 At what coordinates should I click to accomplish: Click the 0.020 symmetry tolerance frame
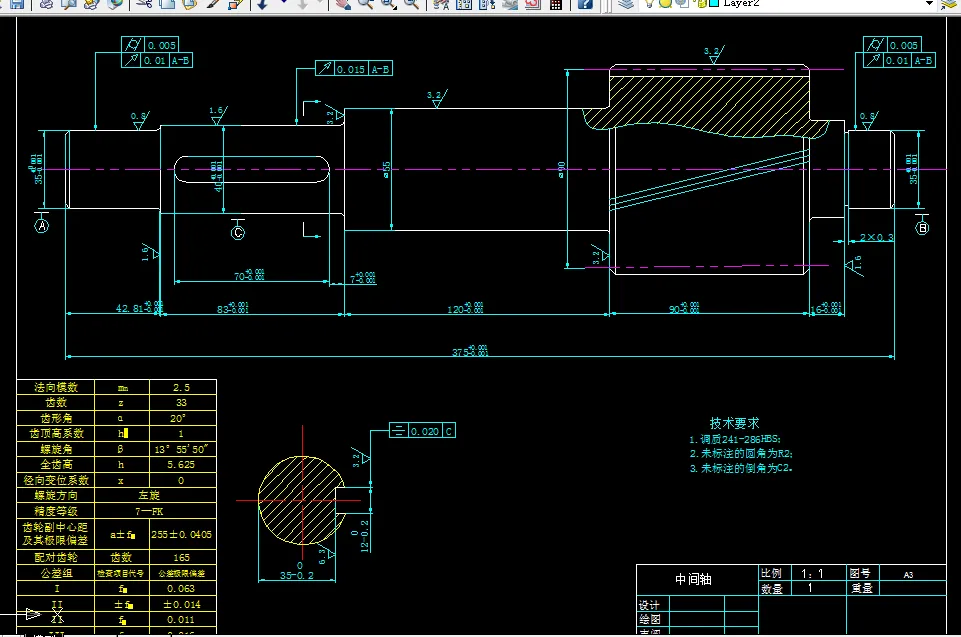(422, 430)
